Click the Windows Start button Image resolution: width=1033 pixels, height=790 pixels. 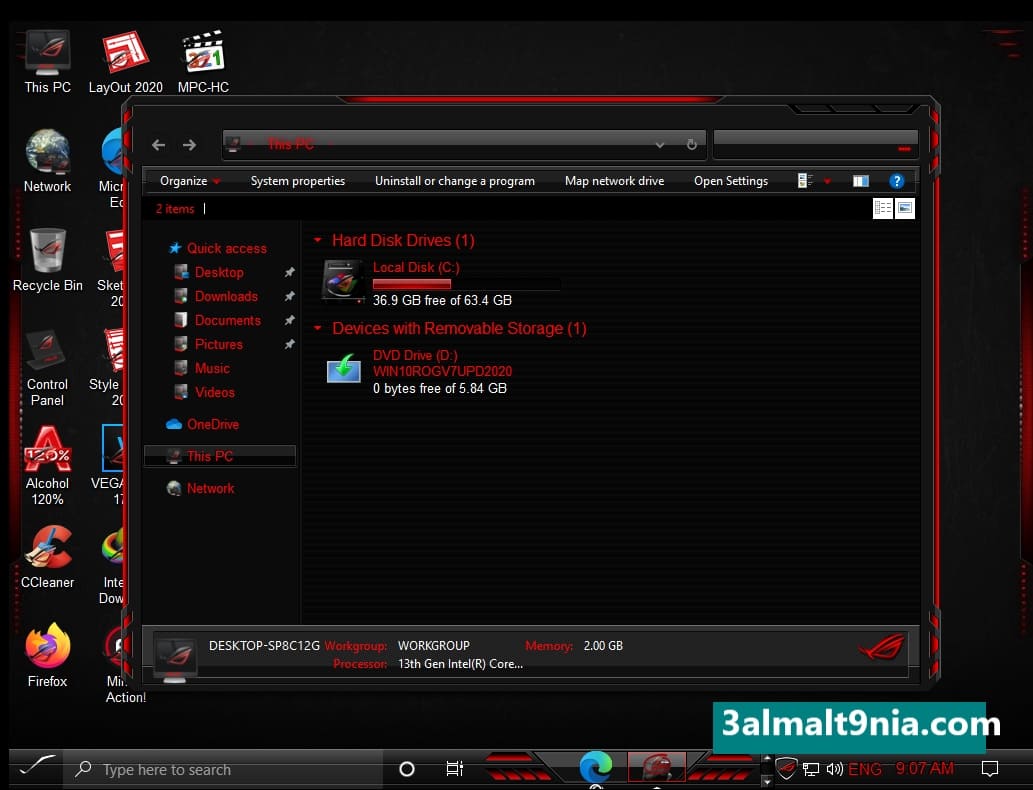coord(37,766)
